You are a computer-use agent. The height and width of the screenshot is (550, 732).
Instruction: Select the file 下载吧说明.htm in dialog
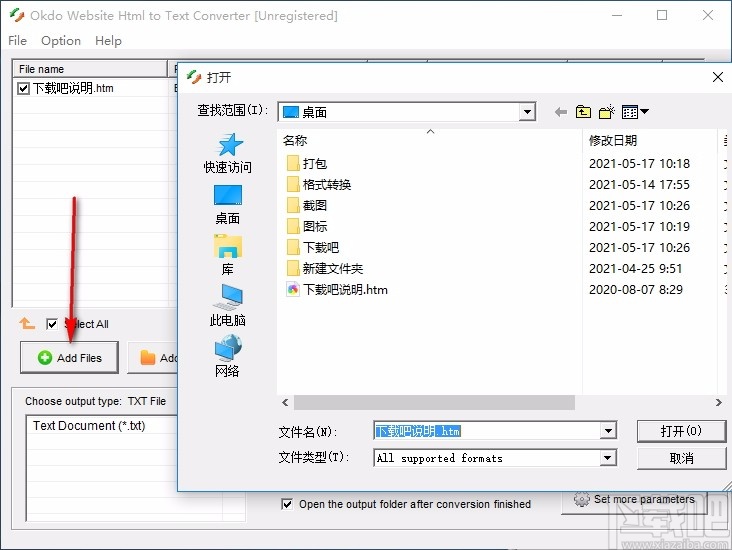tap(337, 289)
